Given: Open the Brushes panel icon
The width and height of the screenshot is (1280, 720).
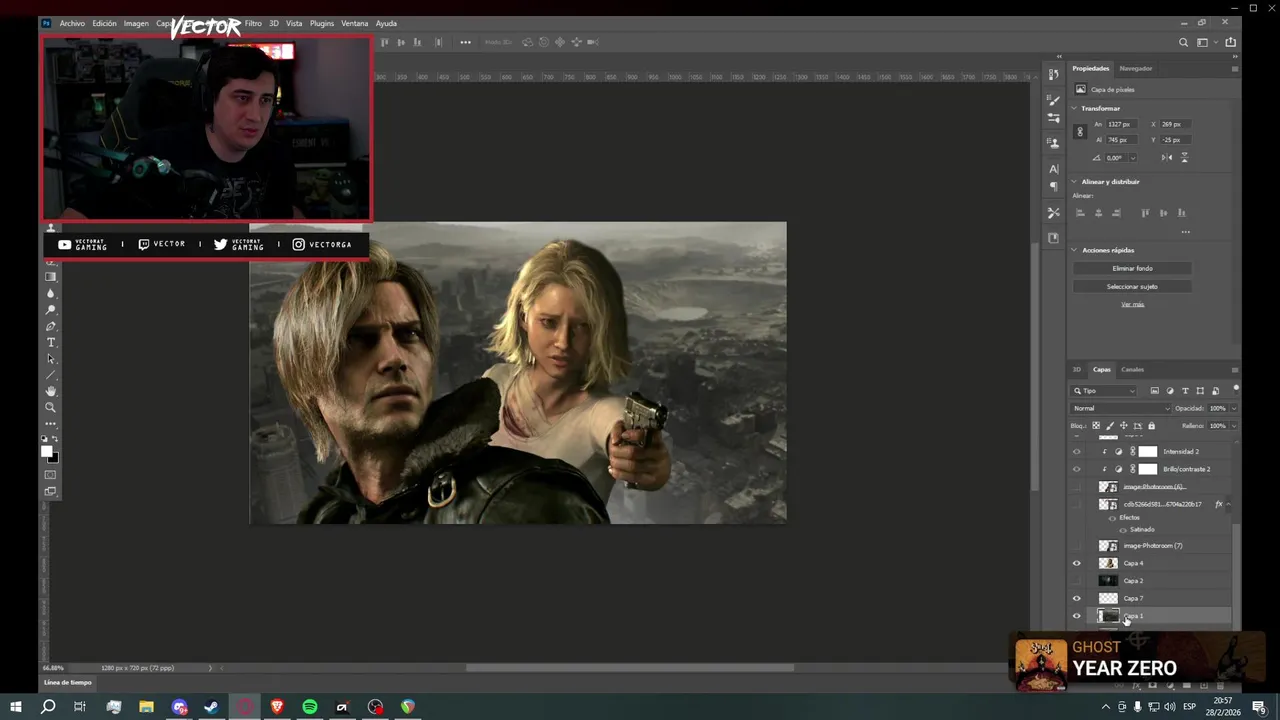Looking at the screenshot, I should (1053, 100).
